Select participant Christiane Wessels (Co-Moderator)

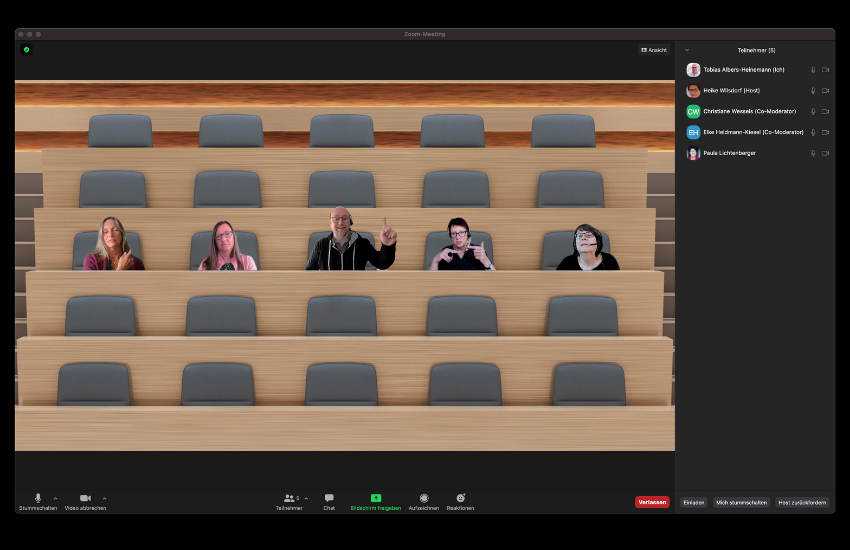(x=757, y=112)
